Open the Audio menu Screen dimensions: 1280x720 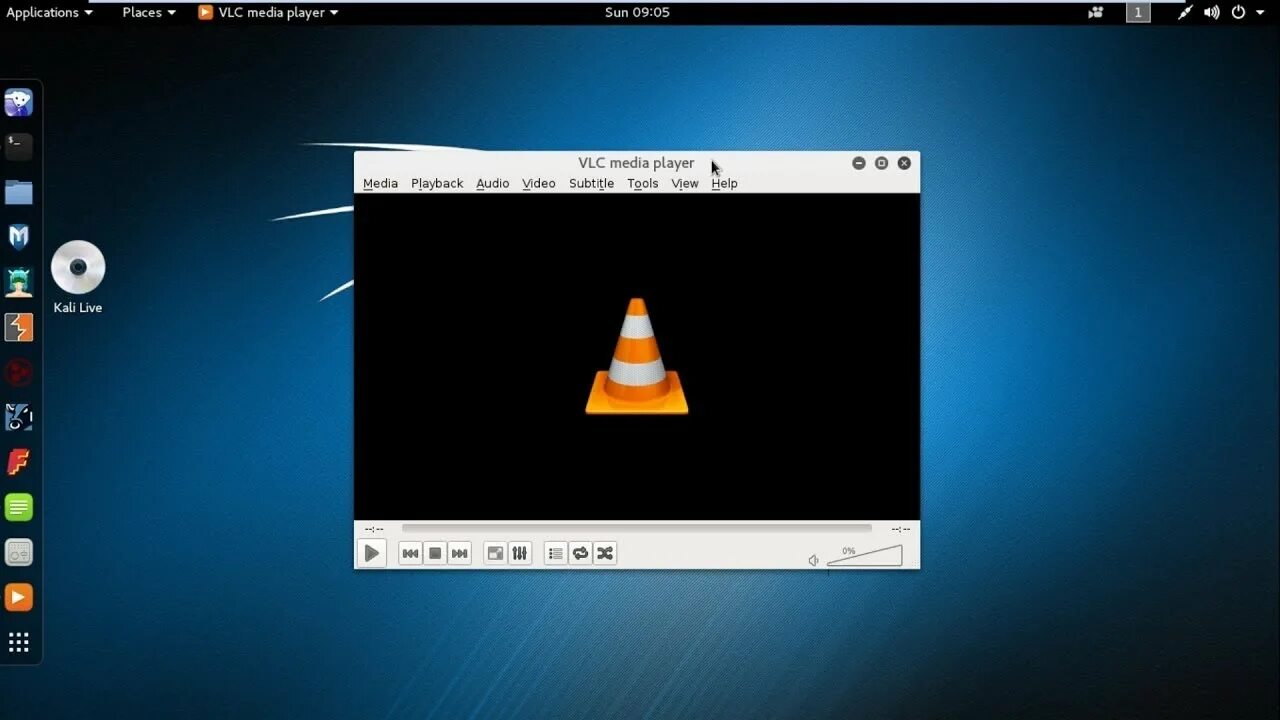(x=492, y=183)
